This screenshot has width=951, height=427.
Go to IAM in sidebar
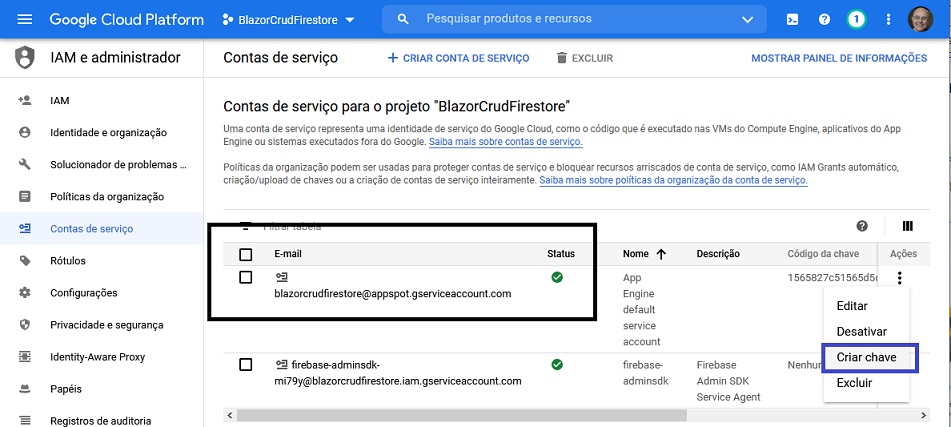pyautogui.click(x=59, y=101)
